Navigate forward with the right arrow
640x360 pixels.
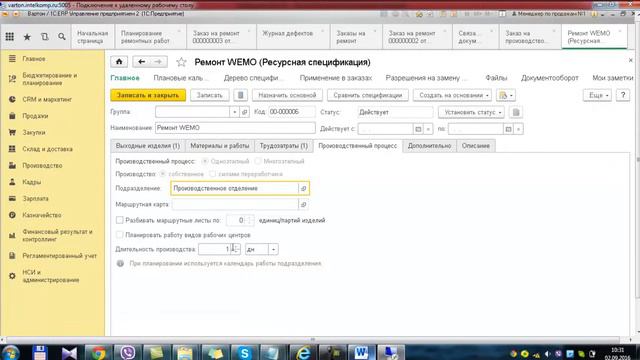click(158, 62)
